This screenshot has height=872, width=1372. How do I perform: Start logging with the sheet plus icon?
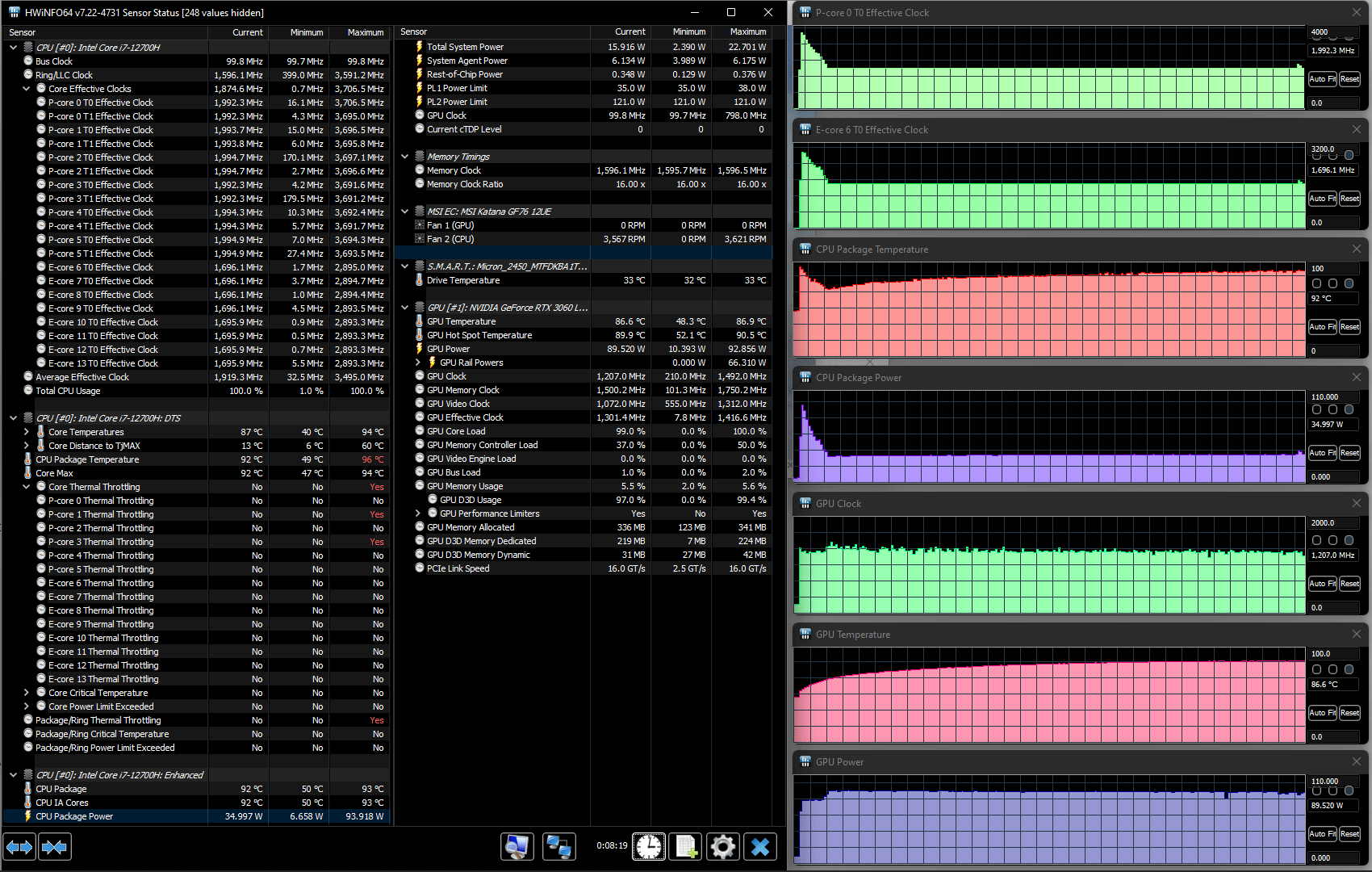[x=686, y=847]
